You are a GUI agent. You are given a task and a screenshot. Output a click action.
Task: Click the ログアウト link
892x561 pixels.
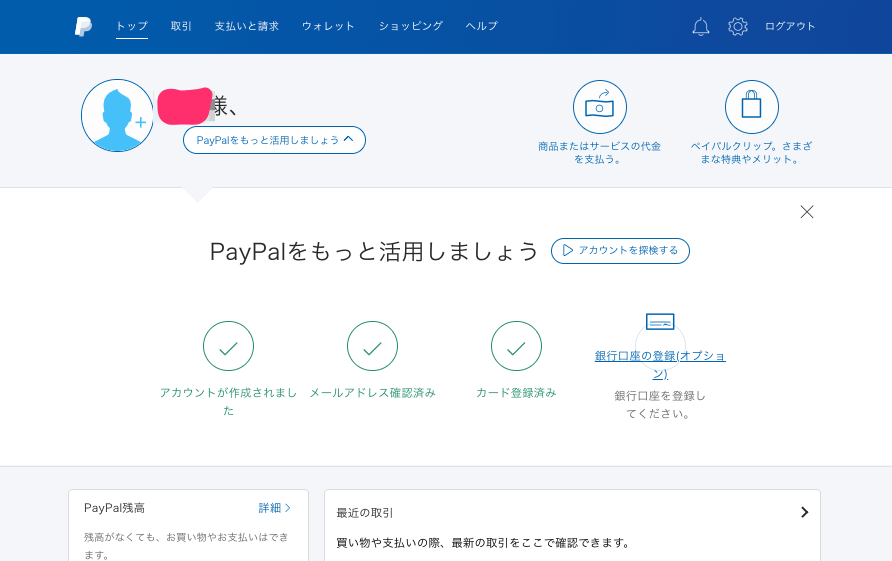click(790, 26)
